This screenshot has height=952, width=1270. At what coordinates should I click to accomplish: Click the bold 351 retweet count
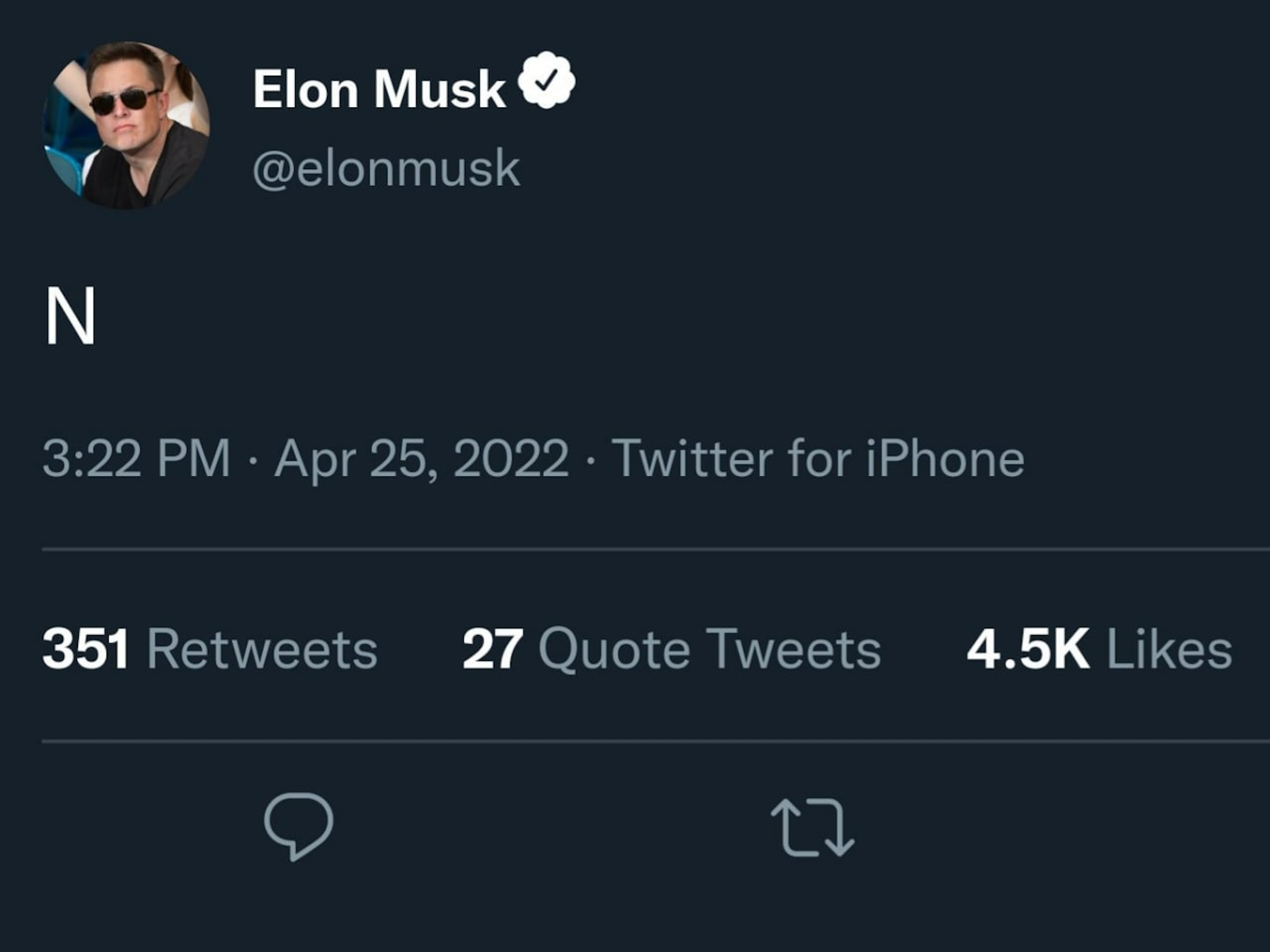tap(85, 649)
